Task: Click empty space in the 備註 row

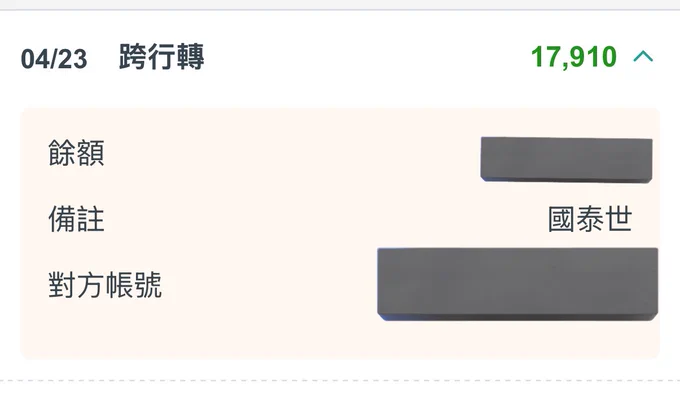Action: click(x=325, y=219)
